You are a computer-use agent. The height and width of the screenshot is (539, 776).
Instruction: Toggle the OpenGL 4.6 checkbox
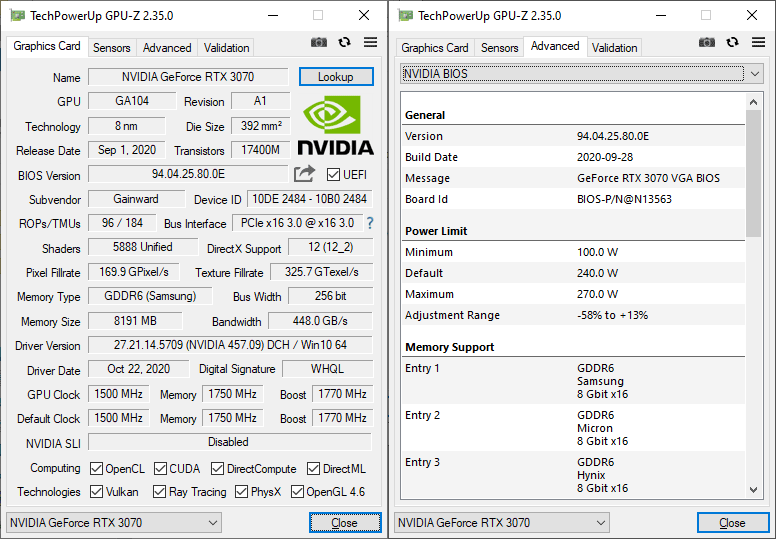297,491
